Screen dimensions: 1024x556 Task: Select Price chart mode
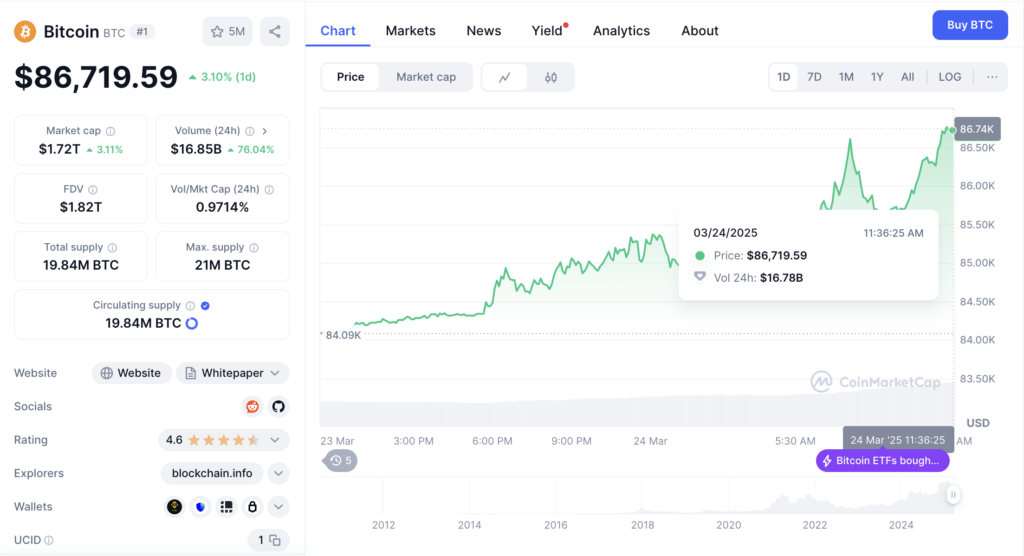(351, 77)
